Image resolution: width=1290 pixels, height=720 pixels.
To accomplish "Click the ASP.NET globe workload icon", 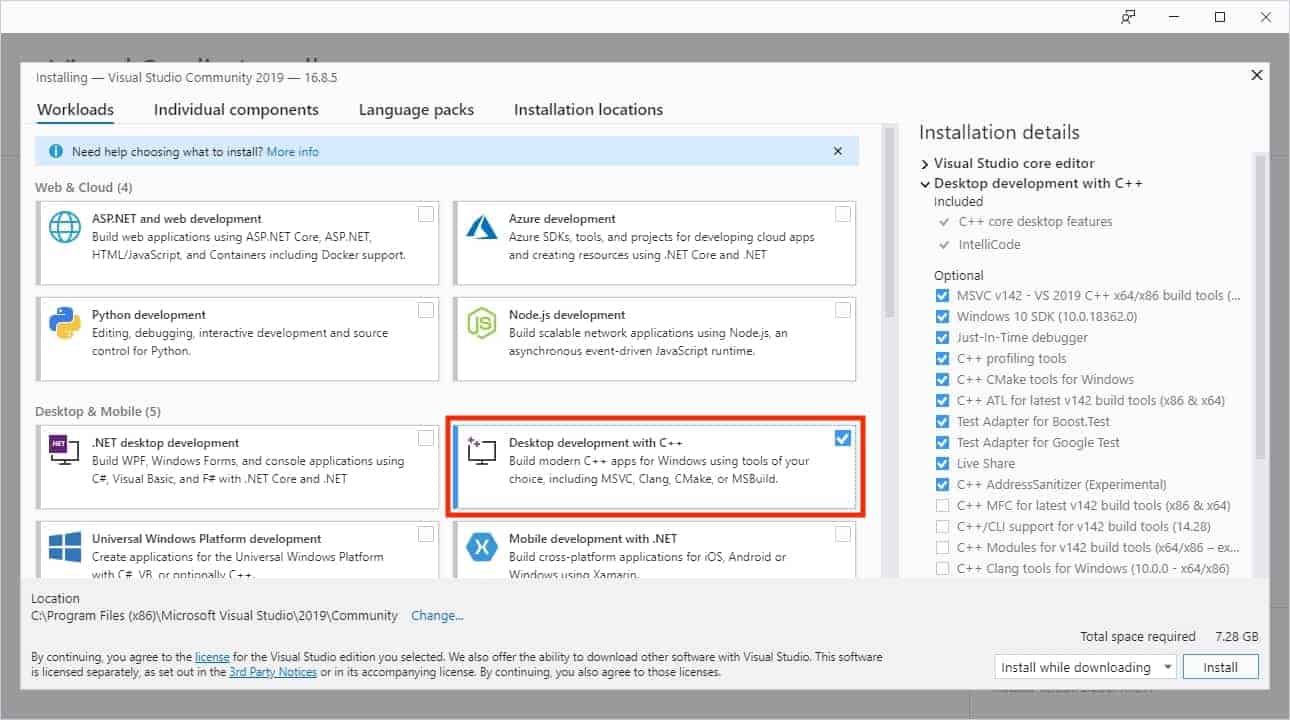I will click(x=65, y=228).
